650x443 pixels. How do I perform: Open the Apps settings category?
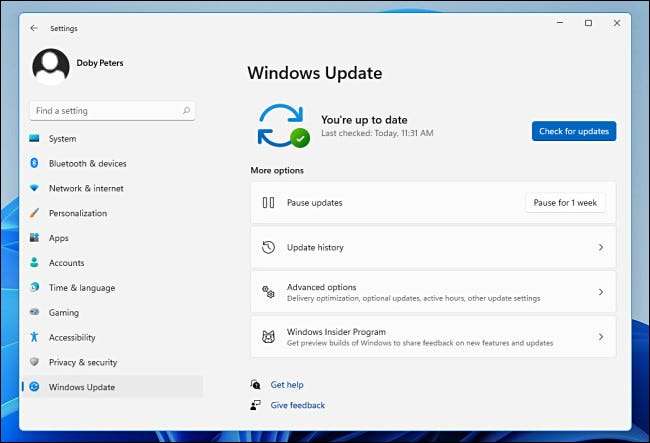pyautogui.click(x=58, y=238)
